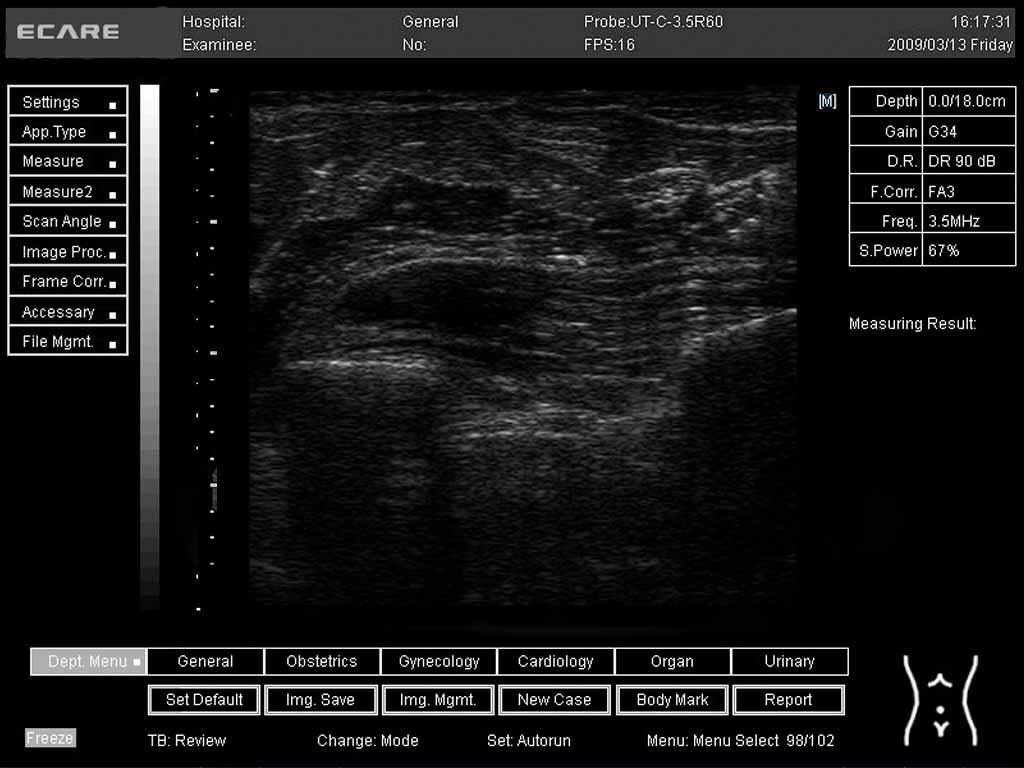The height and width of the screenshot is (768, 1024).
Task: Select the Obstetrics department tab
Action: [321, 661]
